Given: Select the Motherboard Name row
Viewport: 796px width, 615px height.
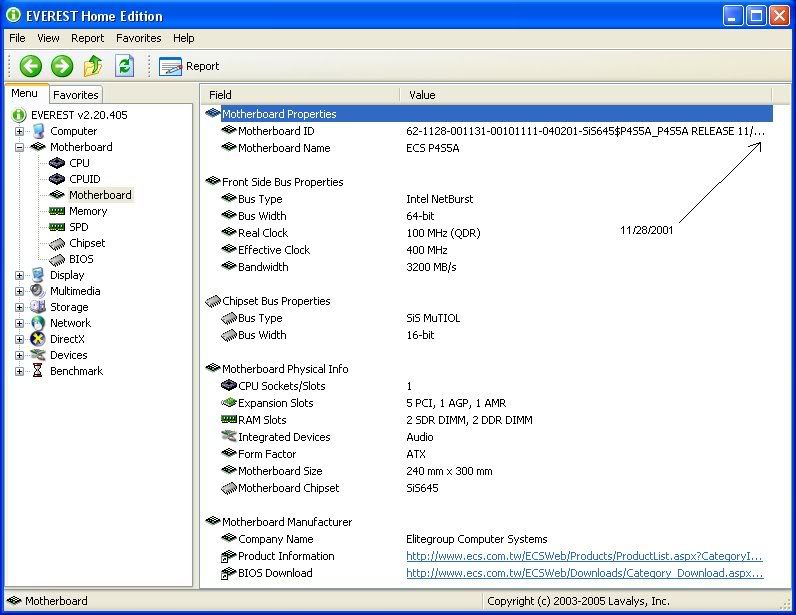Looking at the screenshot, I should tap(488, 148).
